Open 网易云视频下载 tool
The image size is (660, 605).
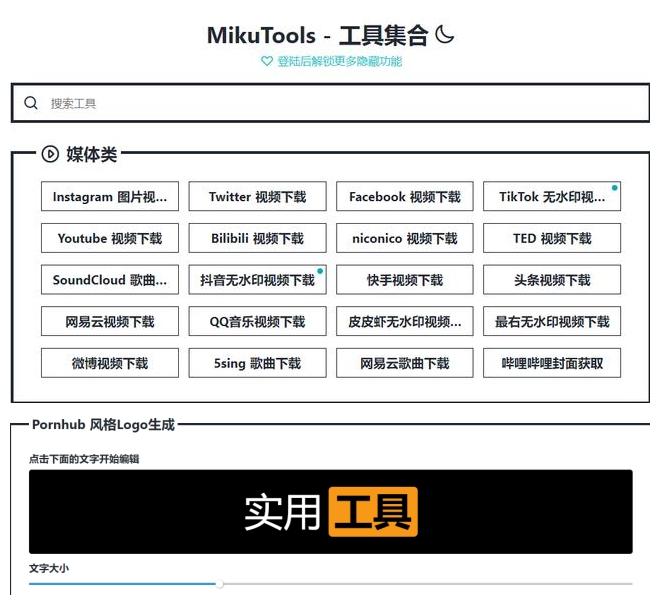pos(110,321)
